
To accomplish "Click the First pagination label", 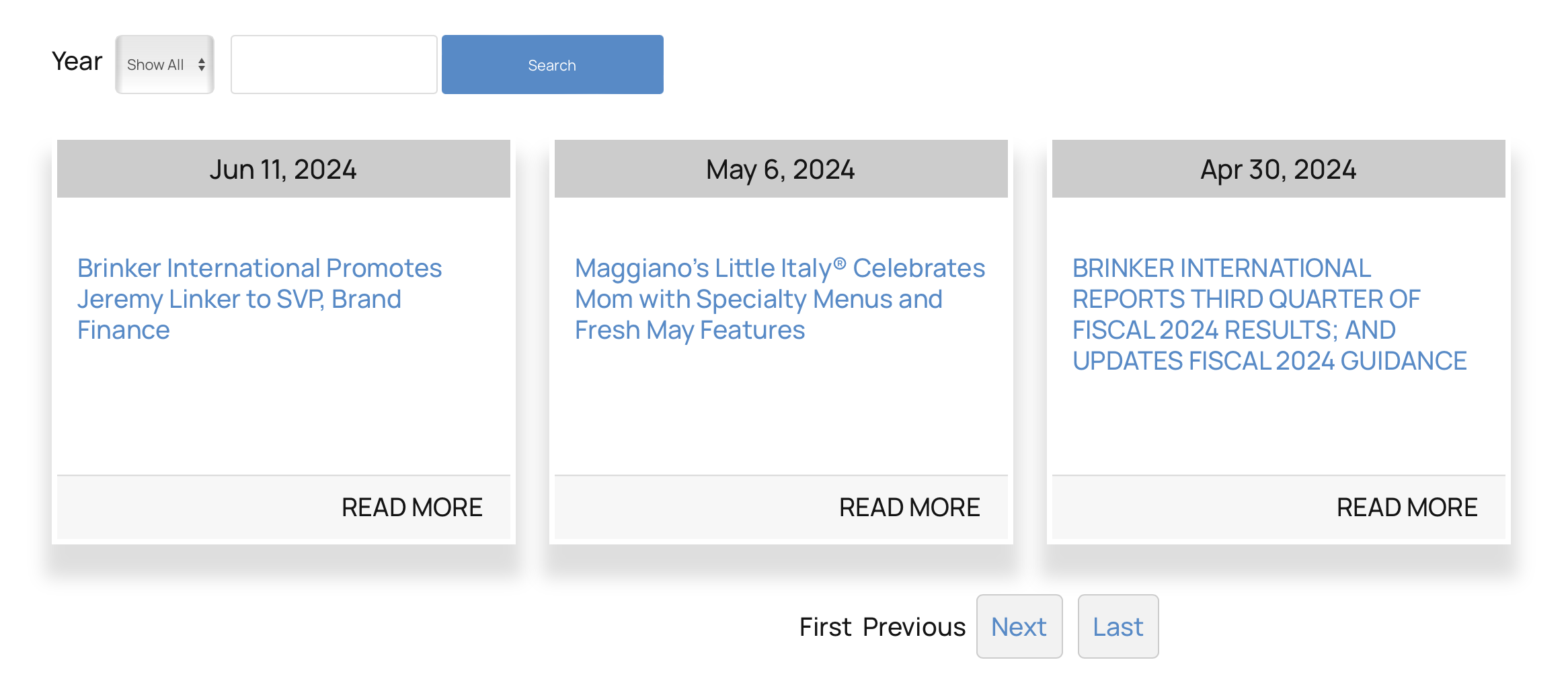I will point(825,626).
